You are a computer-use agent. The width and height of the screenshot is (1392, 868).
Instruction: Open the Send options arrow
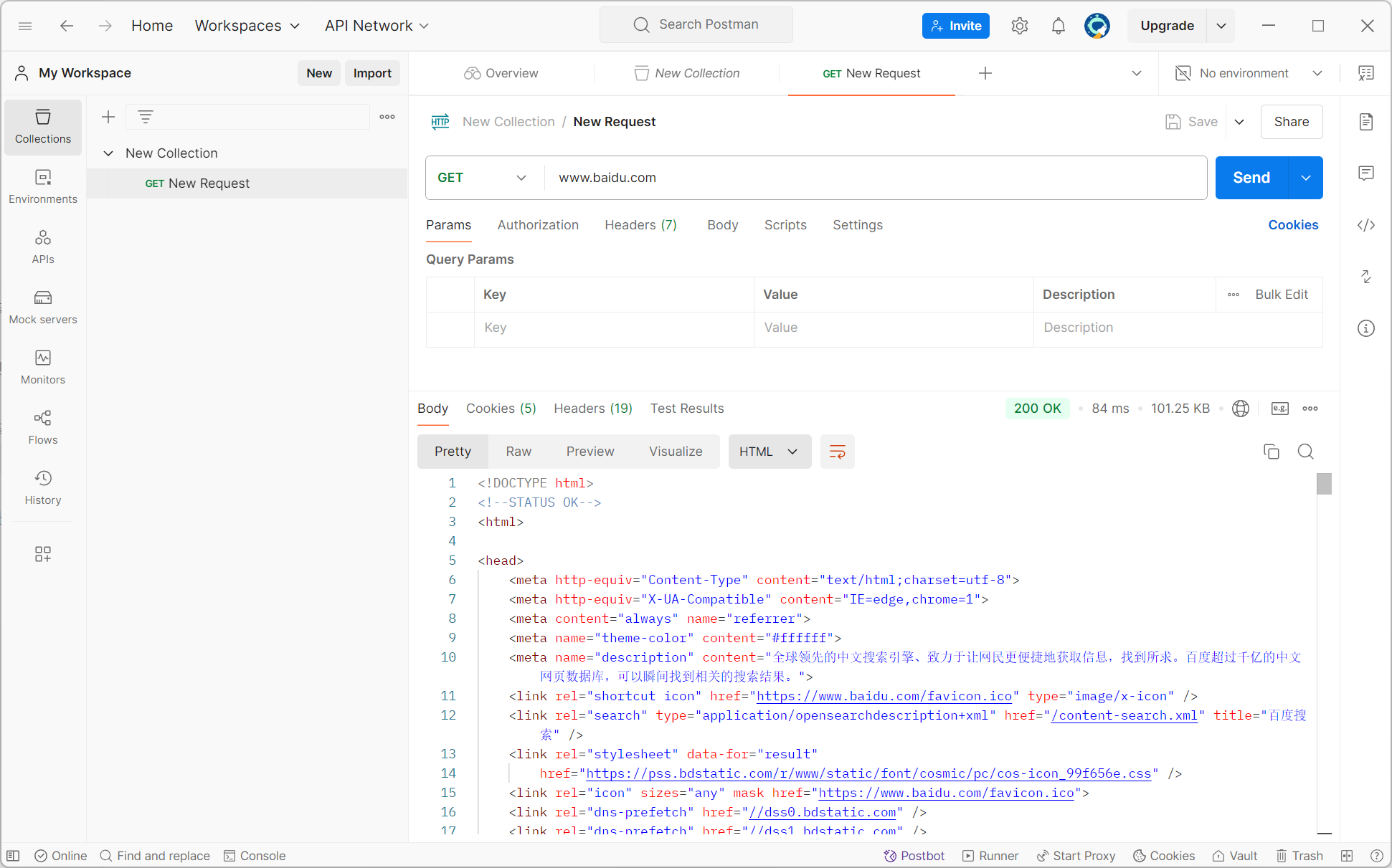click(1306, 178)
